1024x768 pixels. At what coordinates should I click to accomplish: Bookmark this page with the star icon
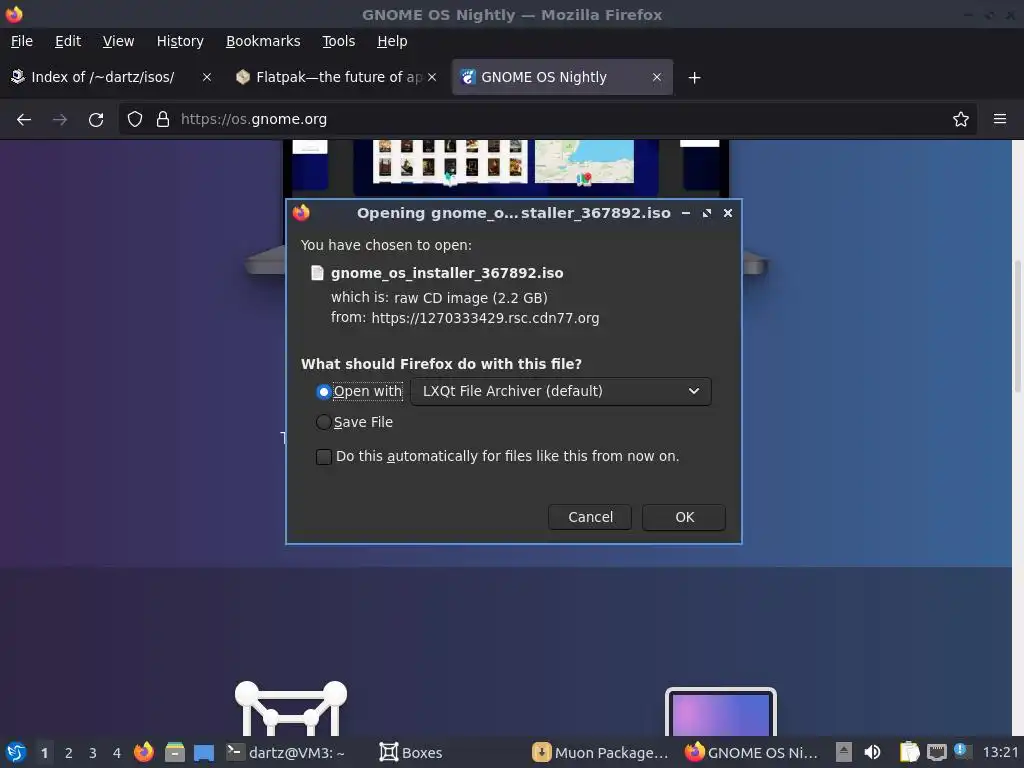[x=960, y=119]
